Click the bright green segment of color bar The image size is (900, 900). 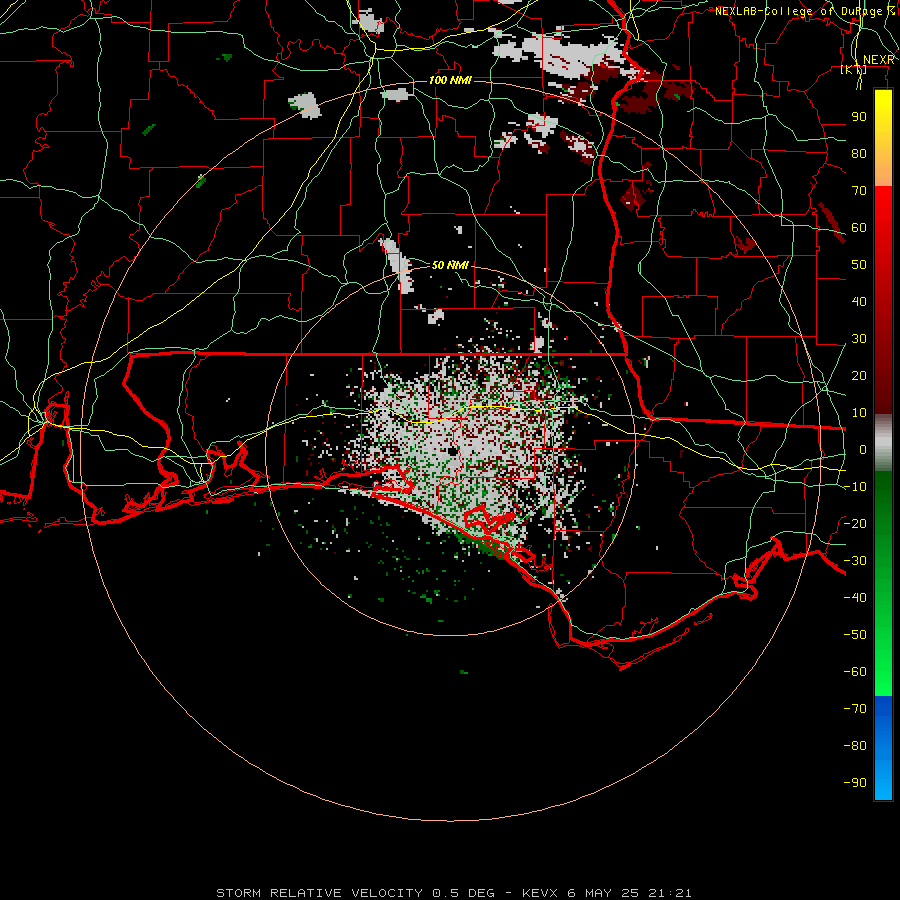(x=883, y=654)
